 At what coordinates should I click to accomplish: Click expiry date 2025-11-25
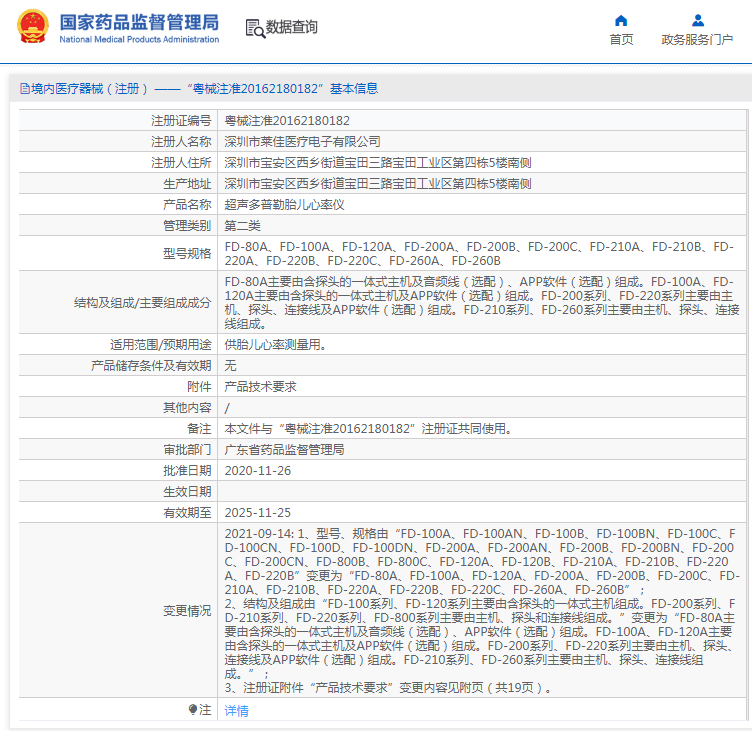point(258,513)
